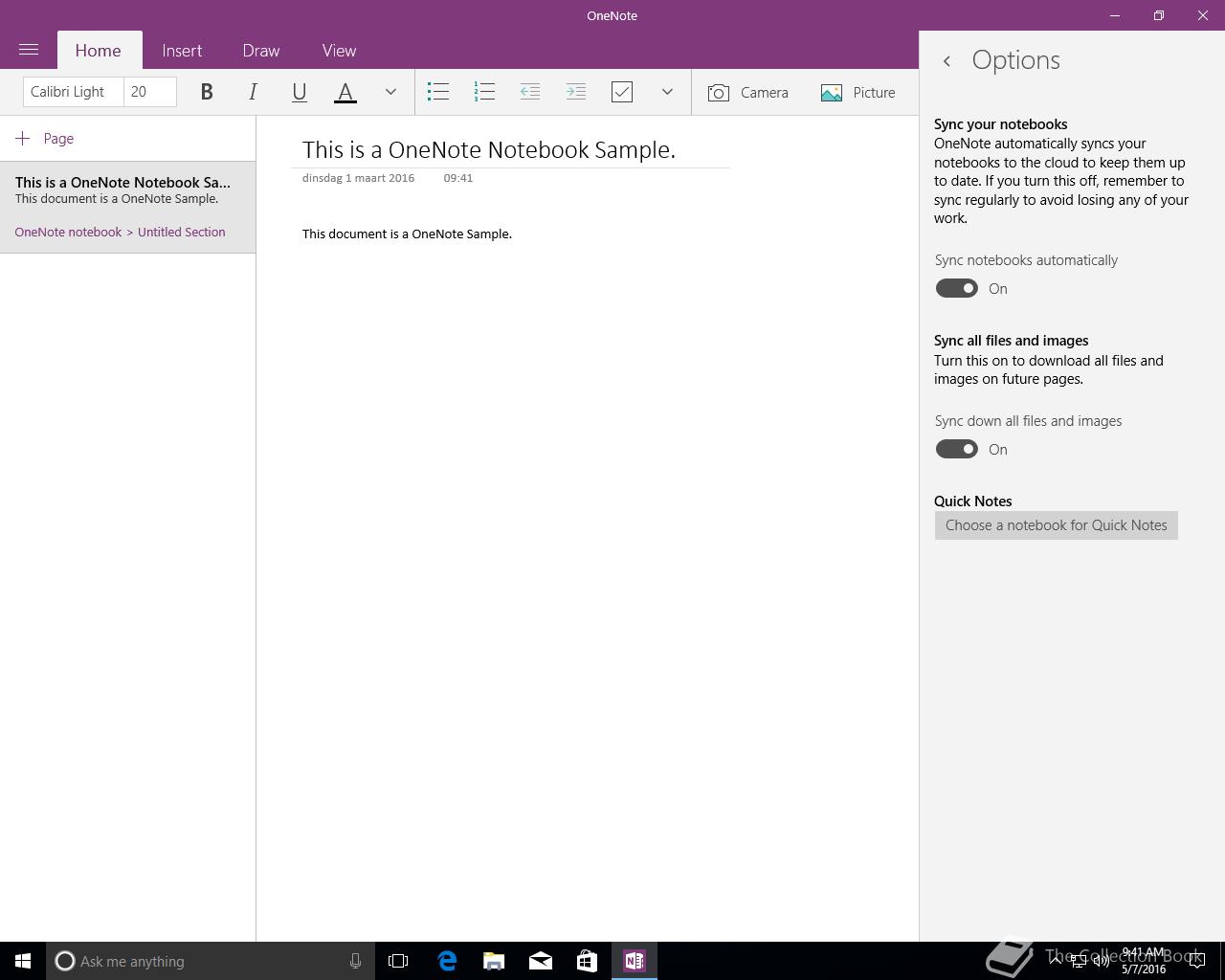Select the OneNote Notebook Sample page in list
The width and height of the screenshot is (1225, 980).
pos(127,207)
